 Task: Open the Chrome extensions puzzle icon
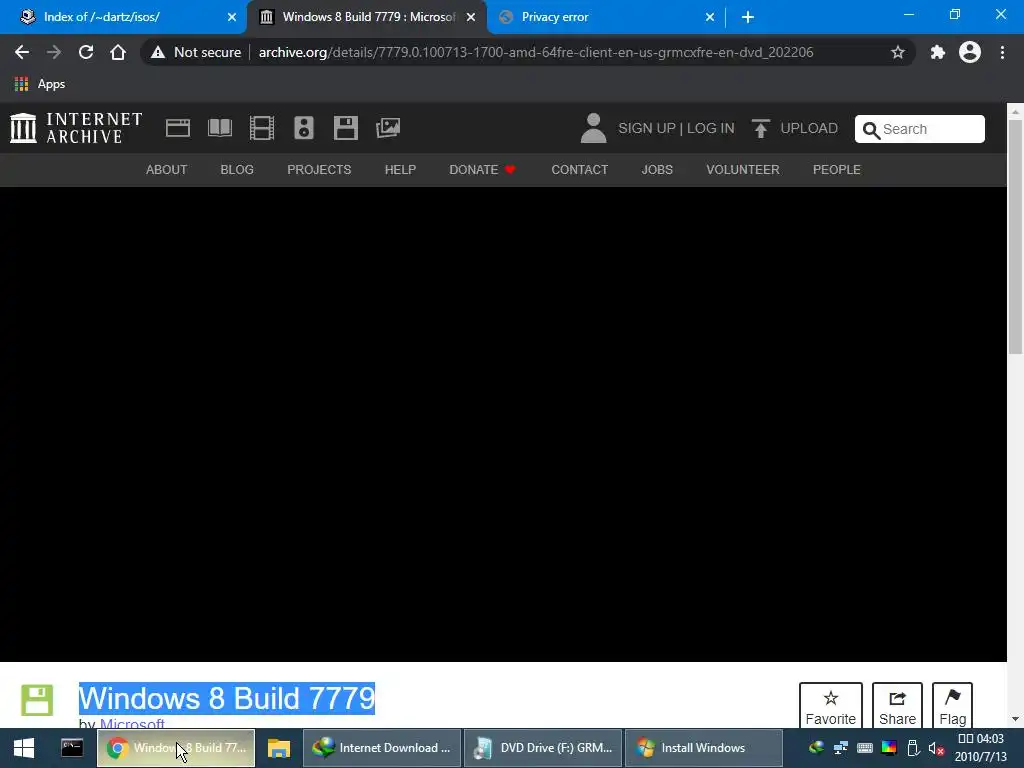pos(938,52)
